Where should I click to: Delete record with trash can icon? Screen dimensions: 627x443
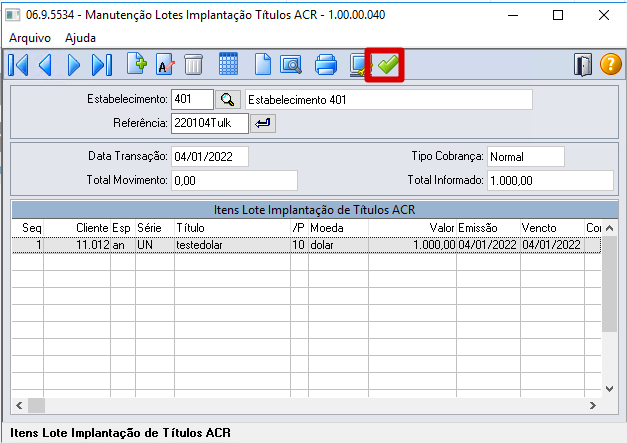click(x=194, y=65)
